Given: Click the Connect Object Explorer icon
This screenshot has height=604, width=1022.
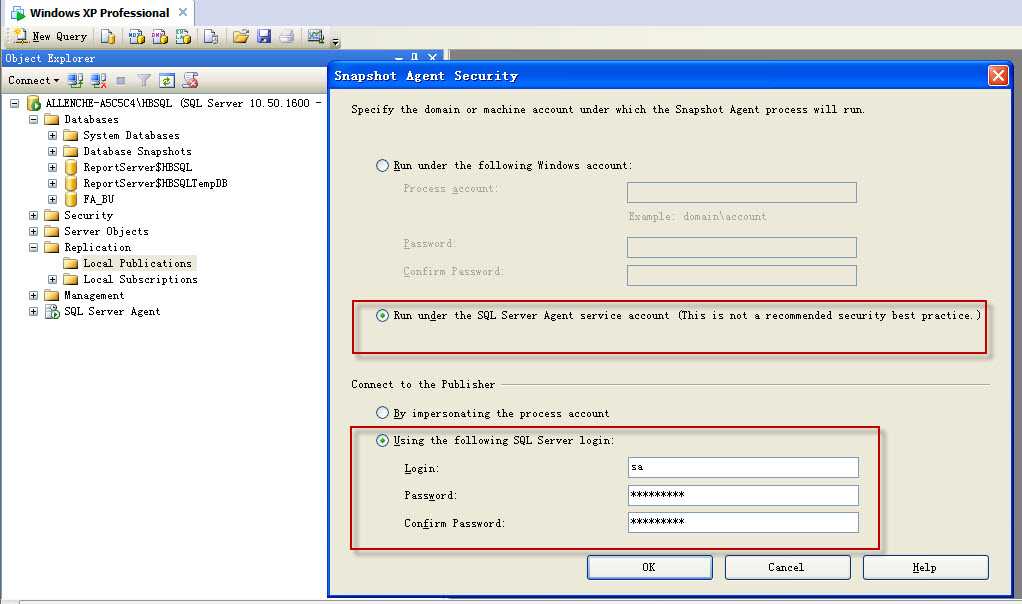Looking at the screenshot, I should click(76, 80).
